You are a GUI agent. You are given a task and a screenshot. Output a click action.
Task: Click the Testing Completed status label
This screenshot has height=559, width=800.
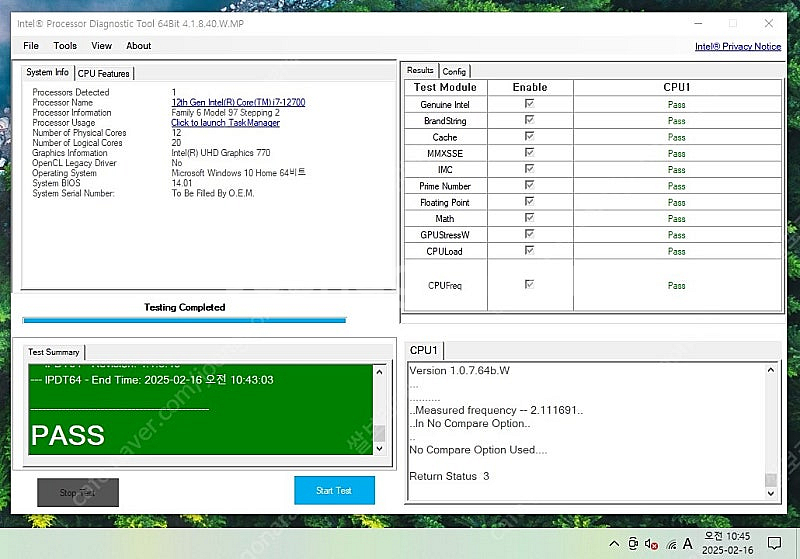point(184,307)
